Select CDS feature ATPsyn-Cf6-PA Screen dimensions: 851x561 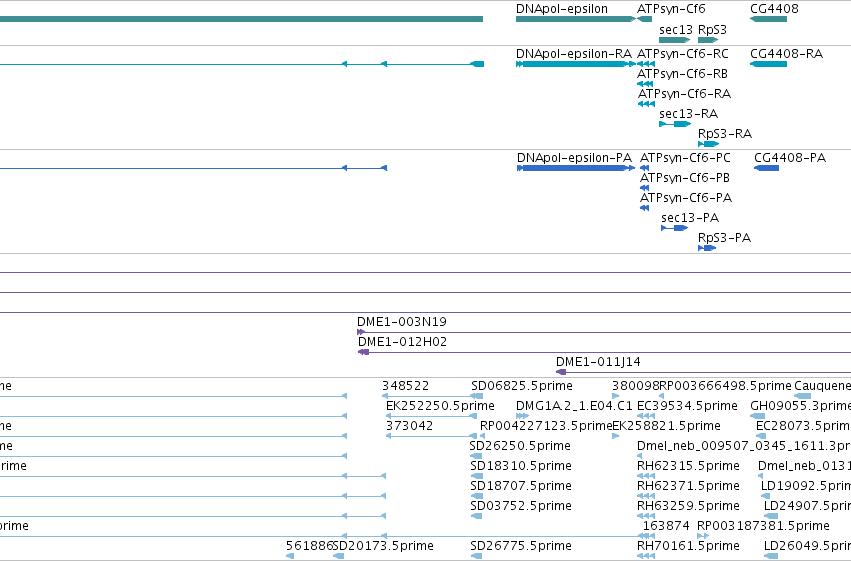(644, 208)
